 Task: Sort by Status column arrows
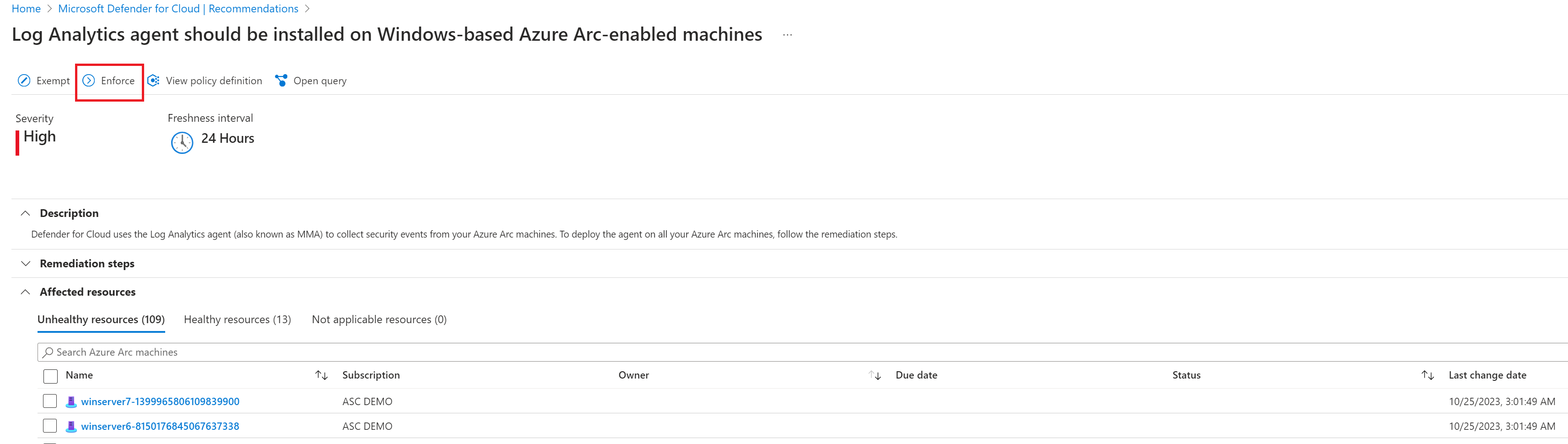click(x=1428, y=375)
